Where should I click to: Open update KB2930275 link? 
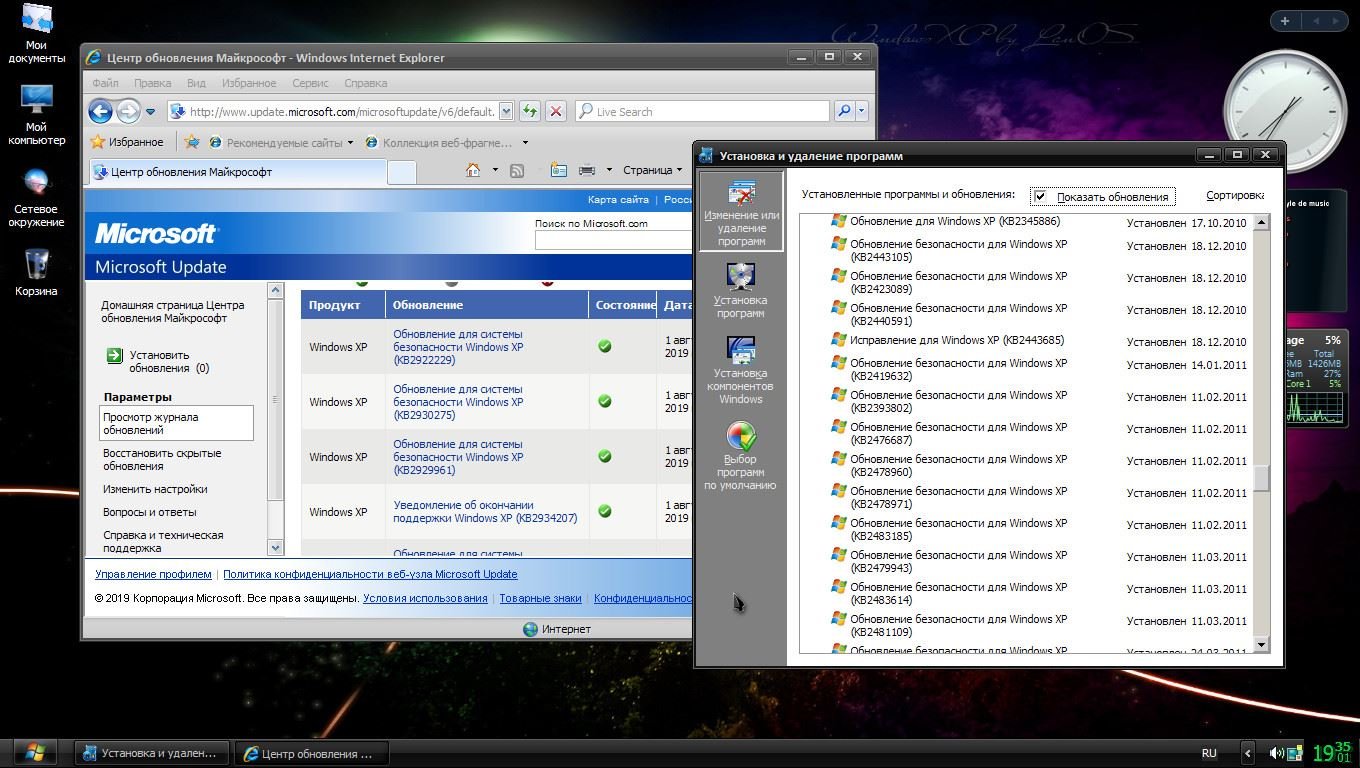point(458,402)
